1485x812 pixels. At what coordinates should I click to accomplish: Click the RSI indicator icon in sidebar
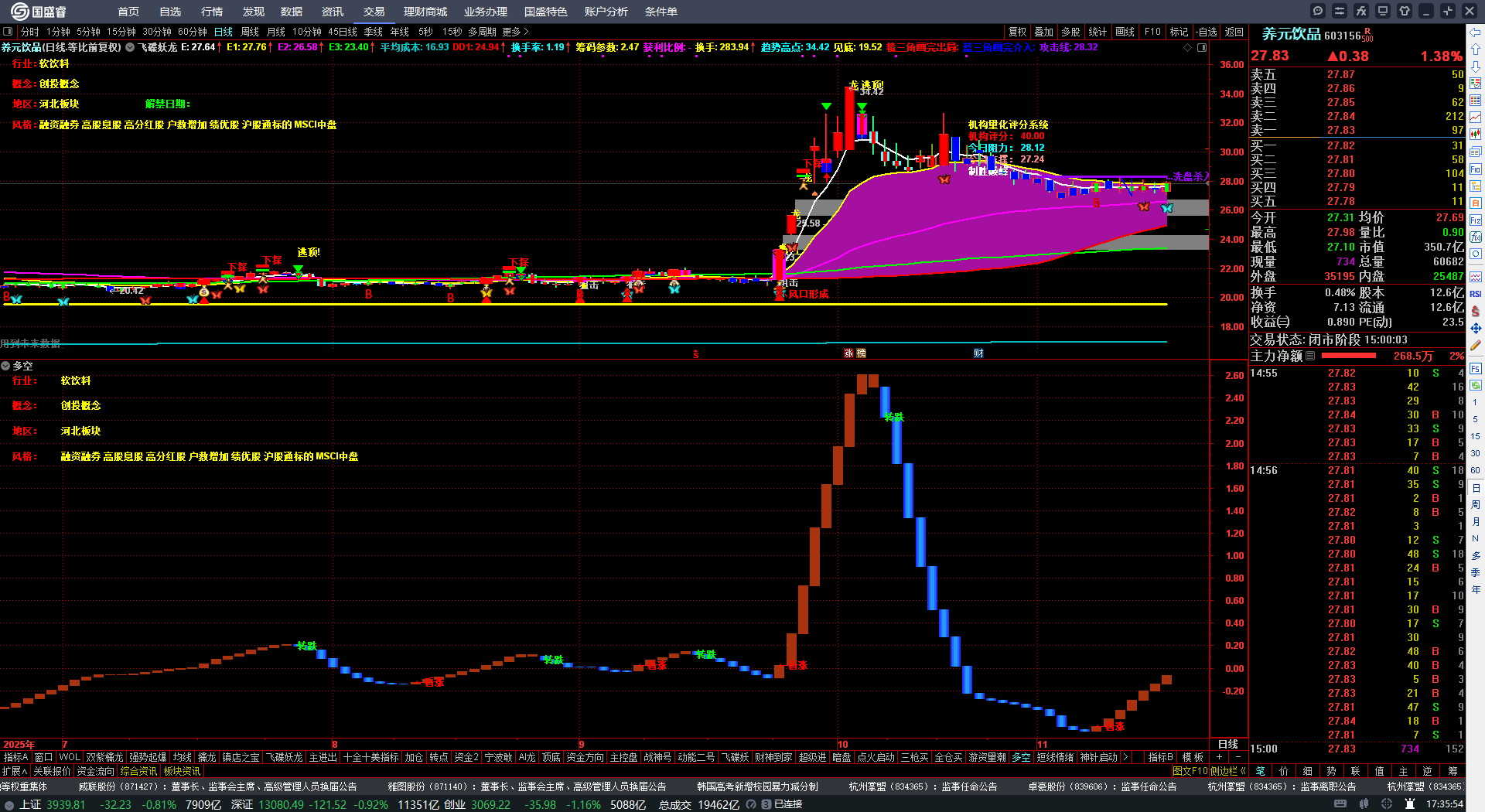pyautogui.click(x=1476, y=294)
